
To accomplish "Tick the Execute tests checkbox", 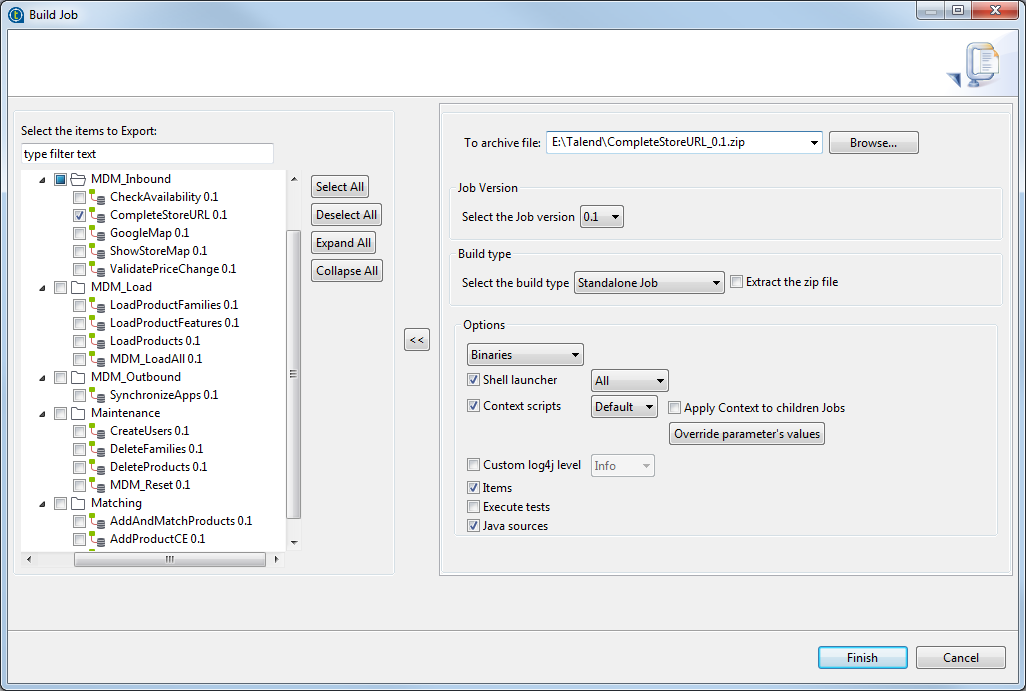I will point(474,507).
